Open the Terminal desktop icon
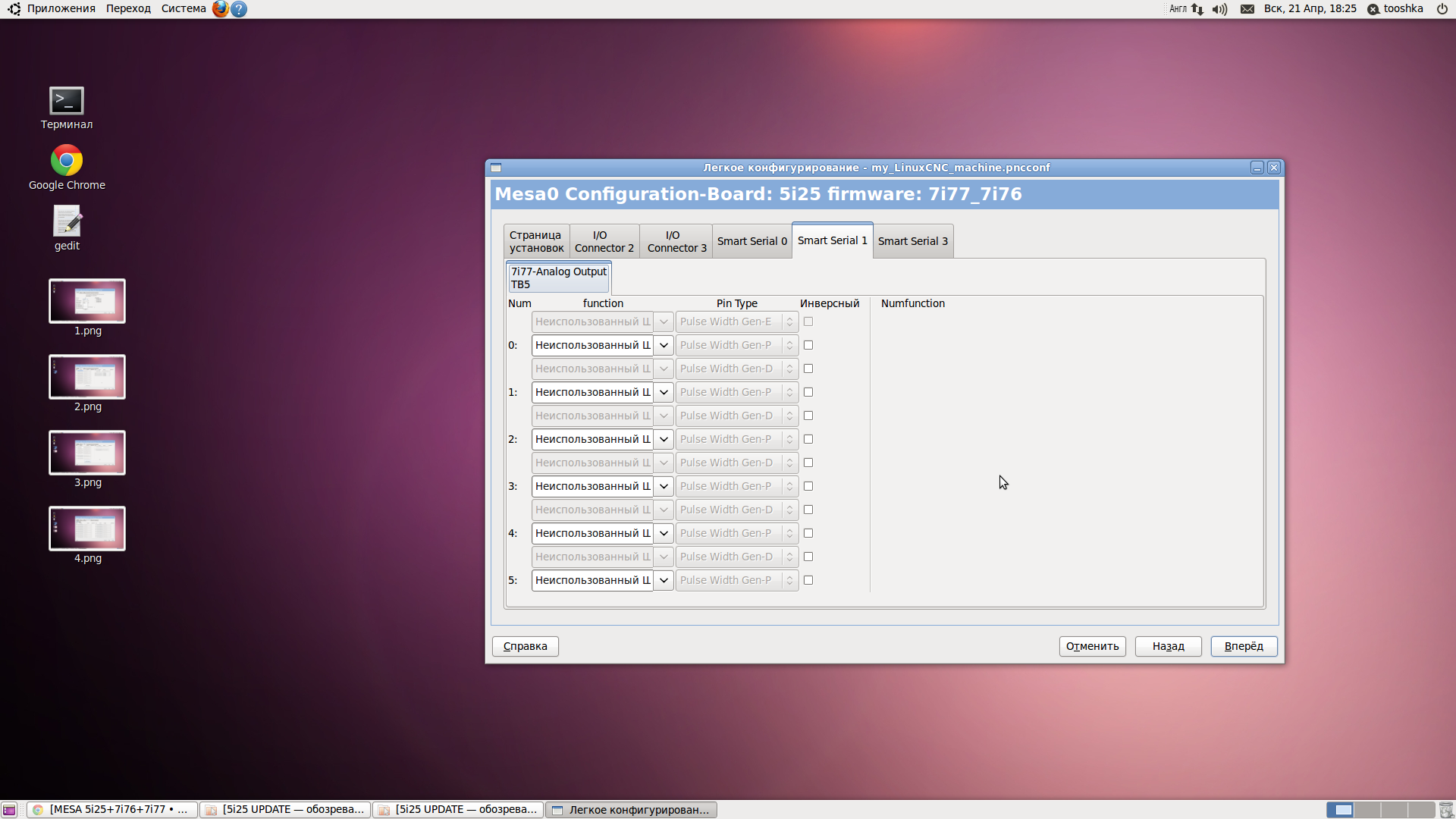Screen dimensions: 1456x819 67,102
